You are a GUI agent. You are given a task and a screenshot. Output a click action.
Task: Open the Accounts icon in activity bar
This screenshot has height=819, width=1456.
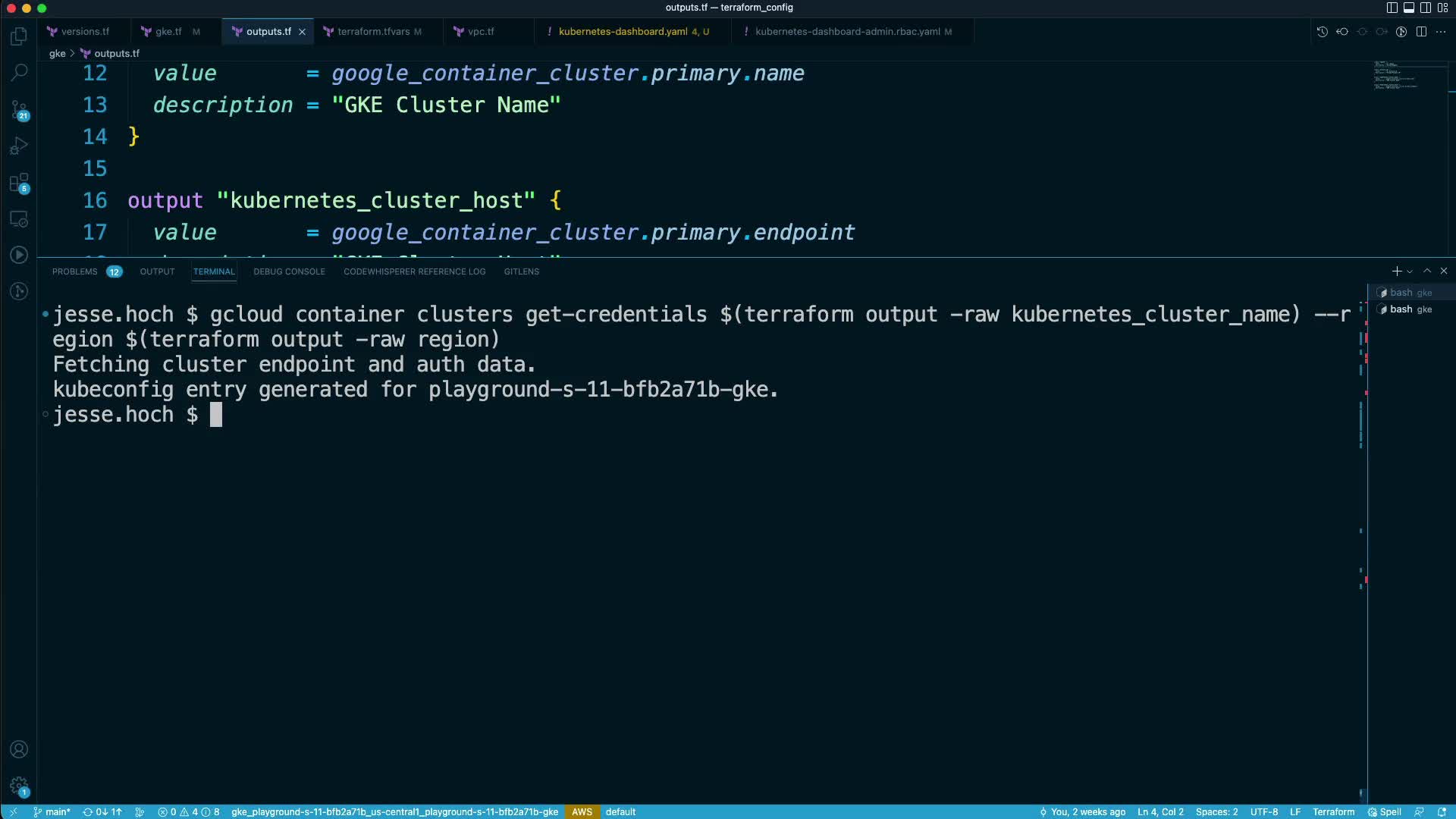point(19,749)
